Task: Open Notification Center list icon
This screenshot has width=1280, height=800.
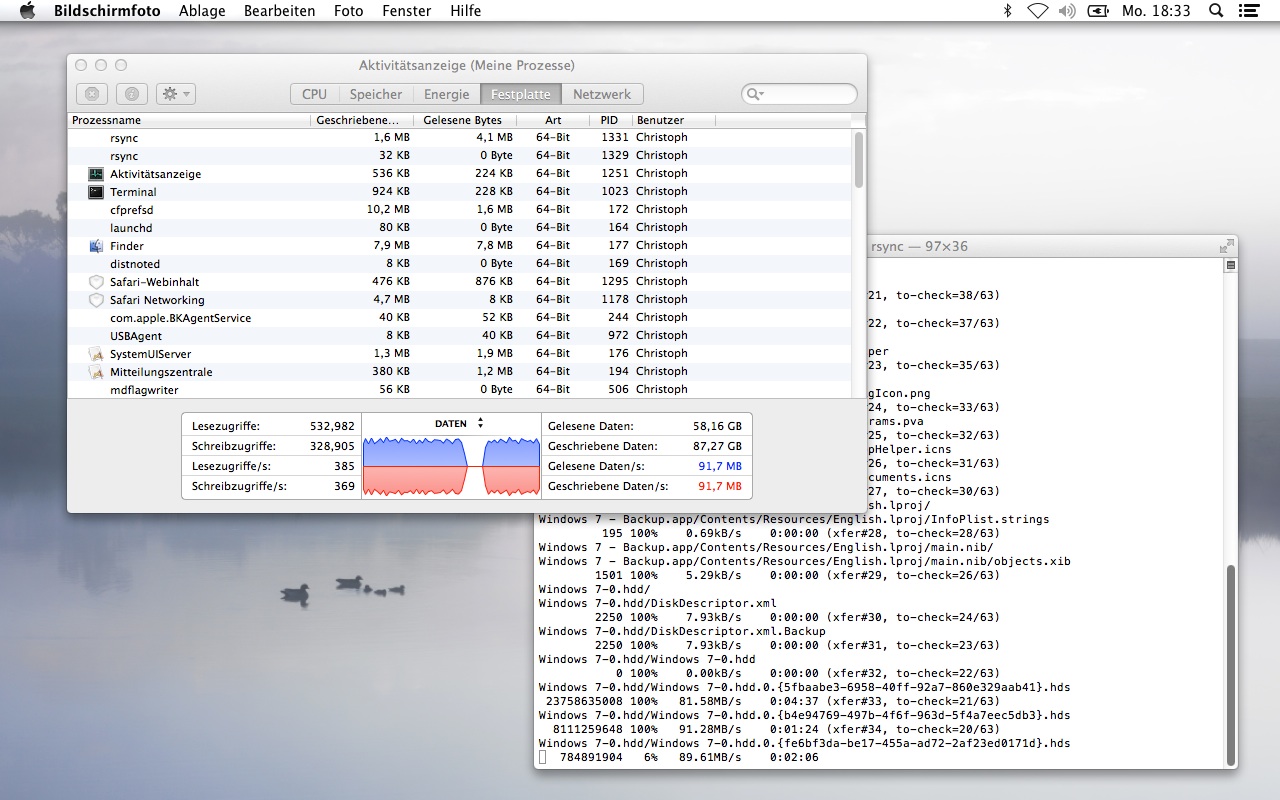Action: click(1247, 11)
